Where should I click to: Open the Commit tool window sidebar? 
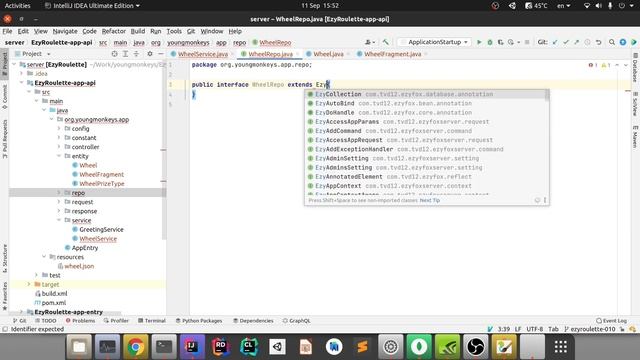coord(4,97)
